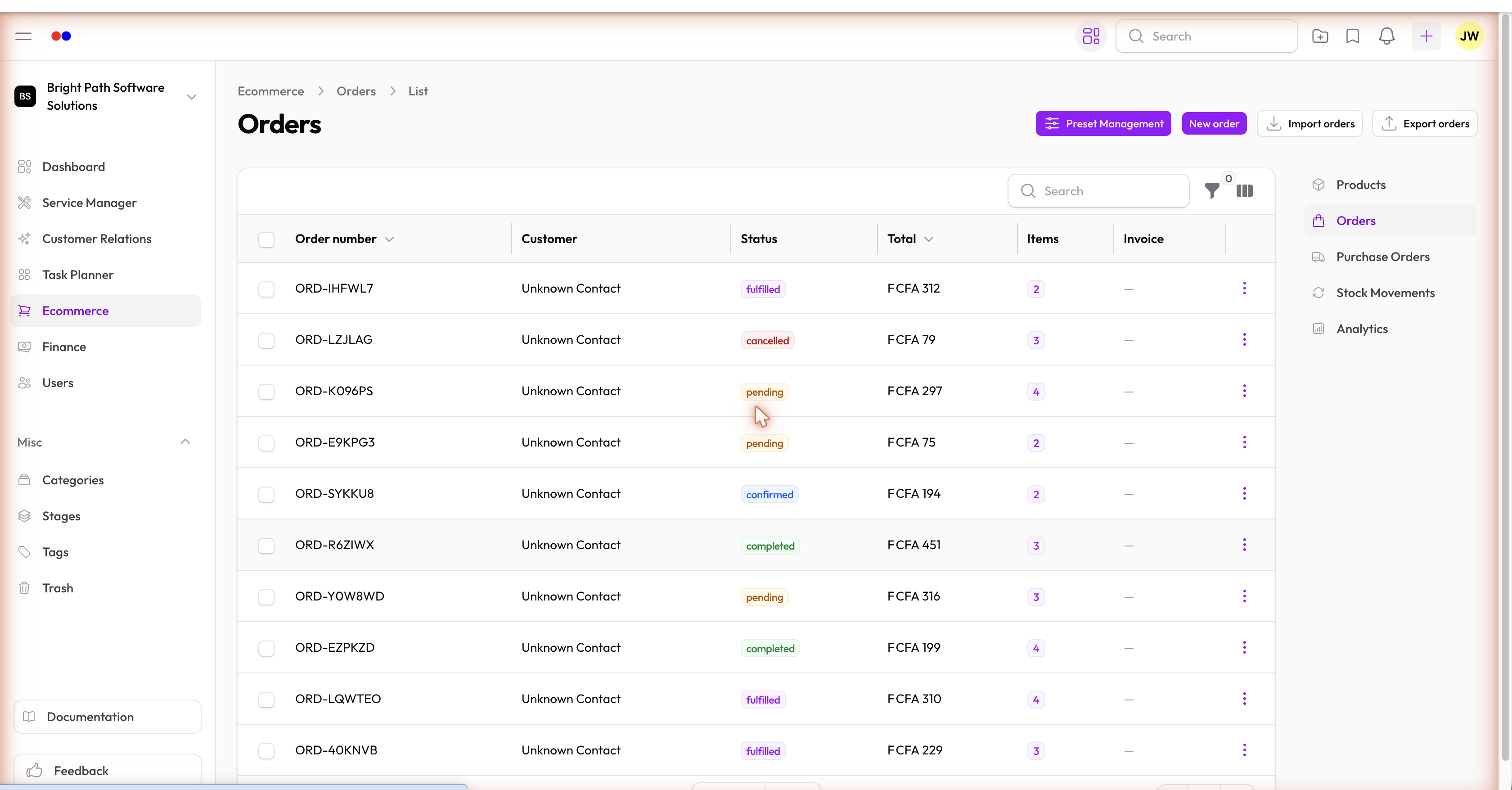Sort by Order number column
The width and height of the screenshot is (1512, 790).
tap(344, 239)
